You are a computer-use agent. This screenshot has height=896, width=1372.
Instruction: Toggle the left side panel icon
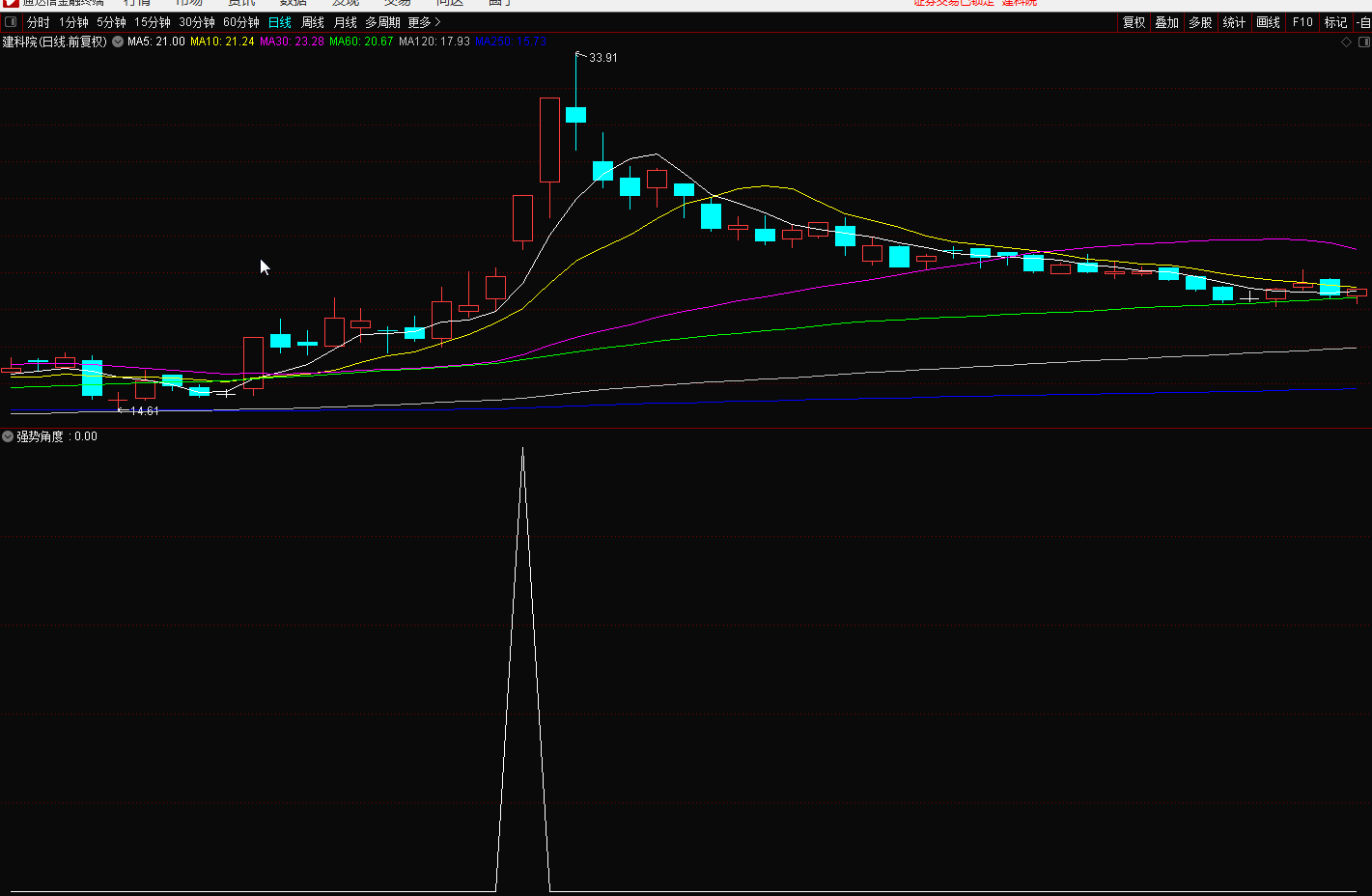pos(12,22)
